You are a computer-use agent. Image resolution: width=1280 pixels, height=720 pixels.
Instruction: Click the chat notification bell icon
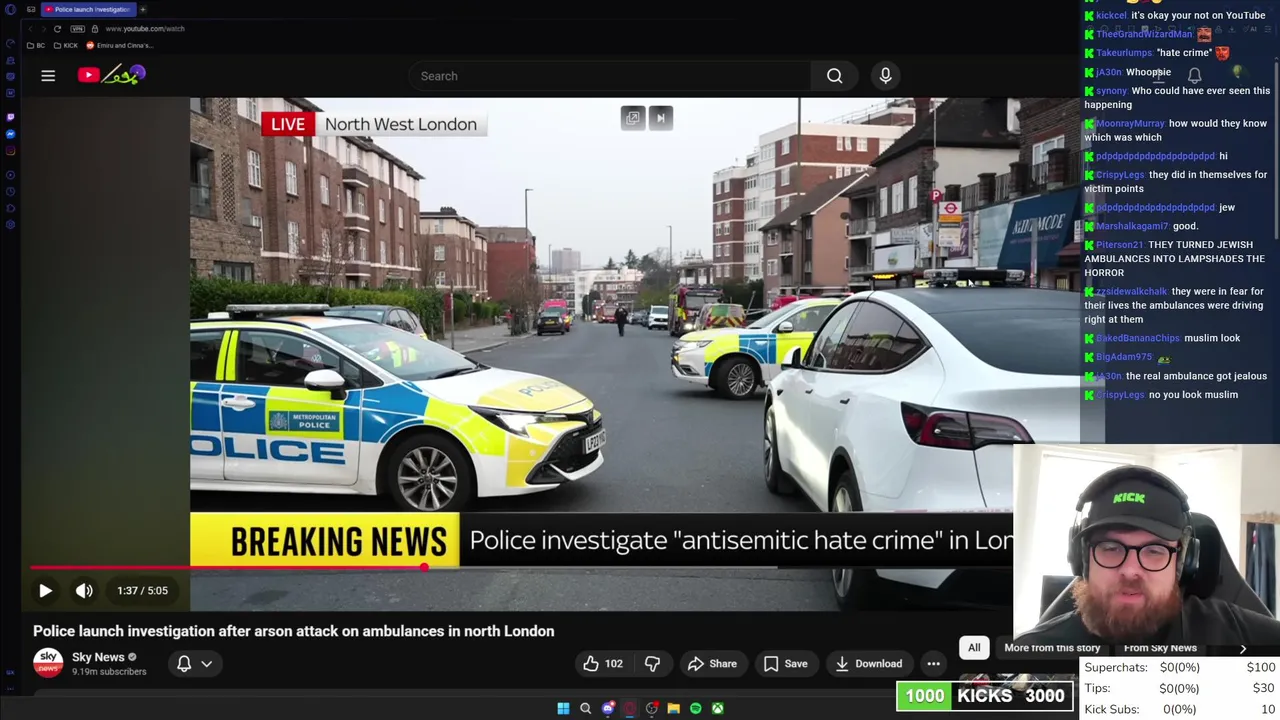click(1194, 75)
